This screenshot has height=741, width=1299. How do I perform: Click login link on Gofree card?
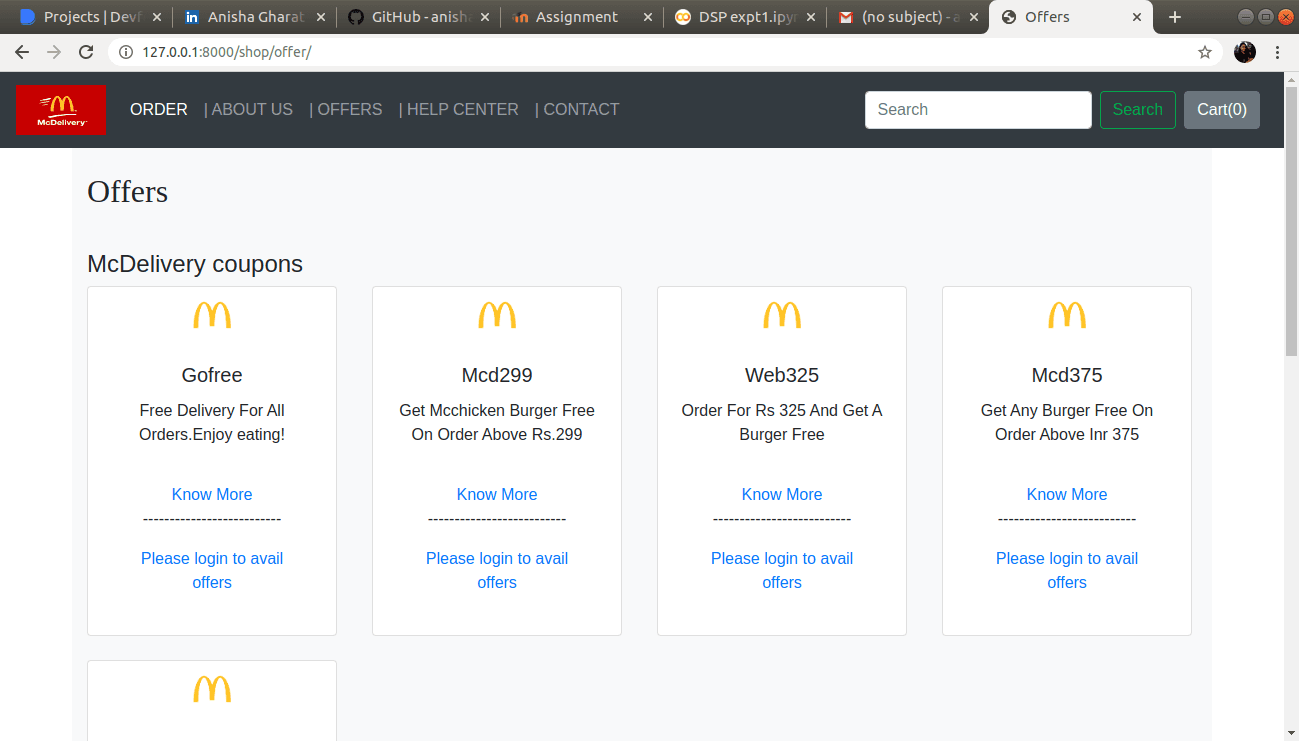point(212,570)
